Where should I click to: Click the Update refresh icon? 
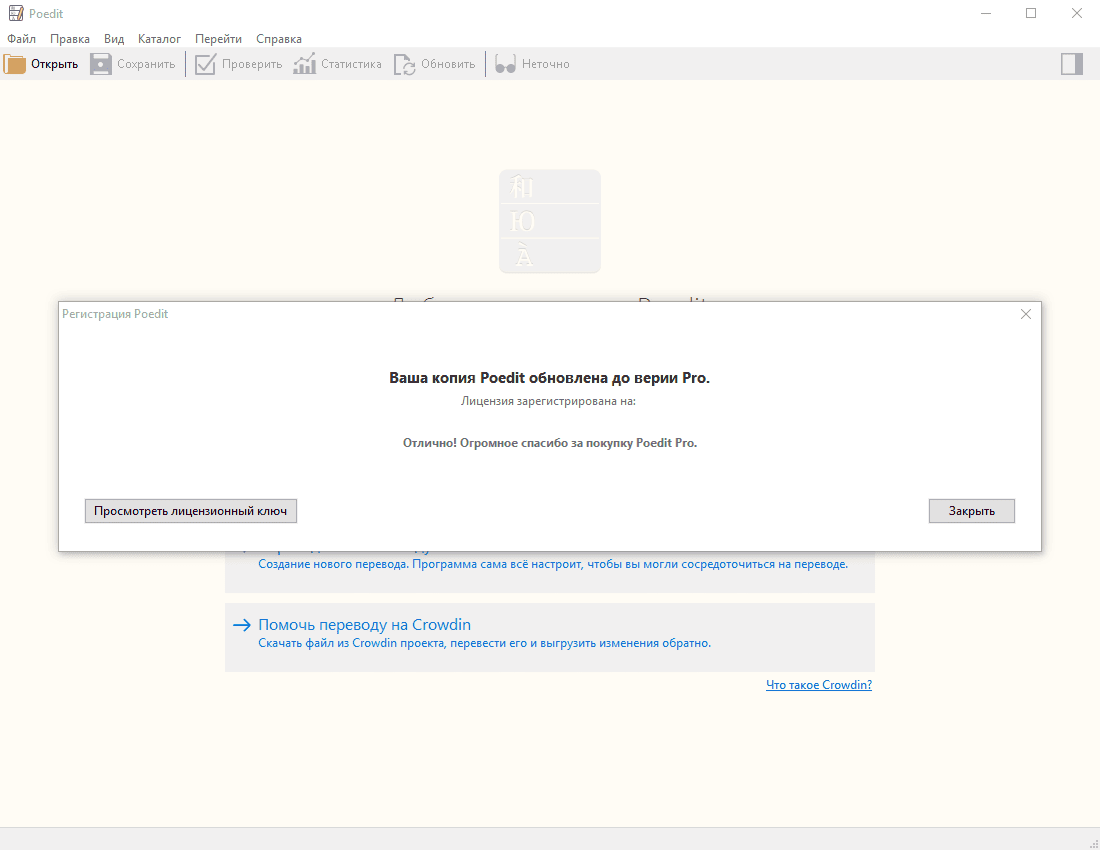(404, 64)
